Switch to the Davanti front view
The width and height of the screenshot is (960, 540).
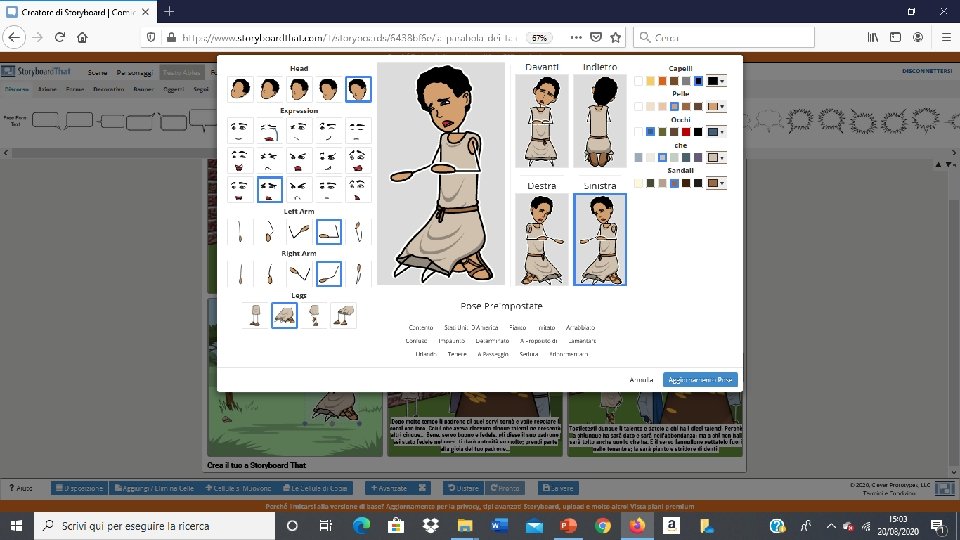click(542, 121)
